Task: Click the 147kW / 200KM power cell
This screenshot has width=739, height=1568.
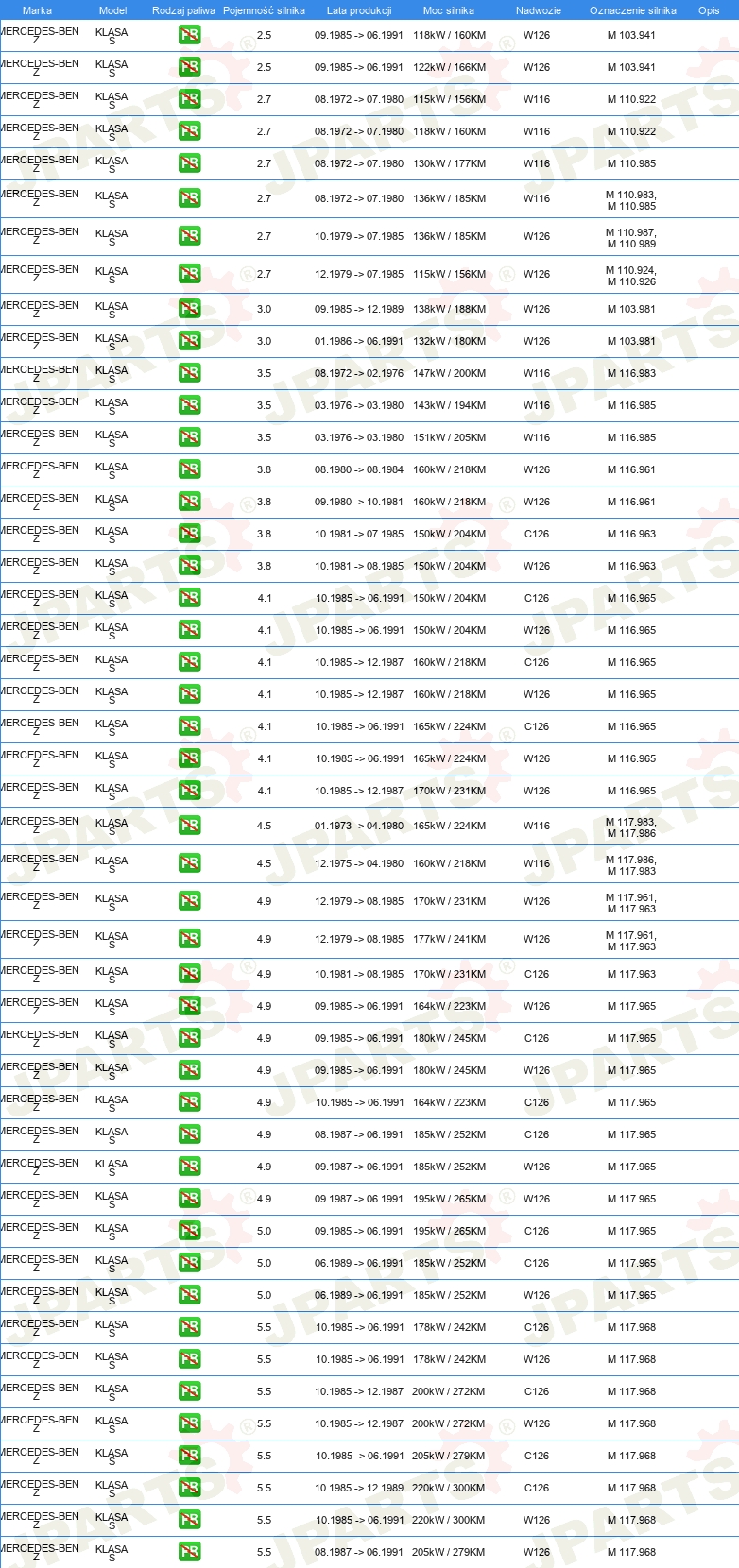Action: [x=450, y=374]
